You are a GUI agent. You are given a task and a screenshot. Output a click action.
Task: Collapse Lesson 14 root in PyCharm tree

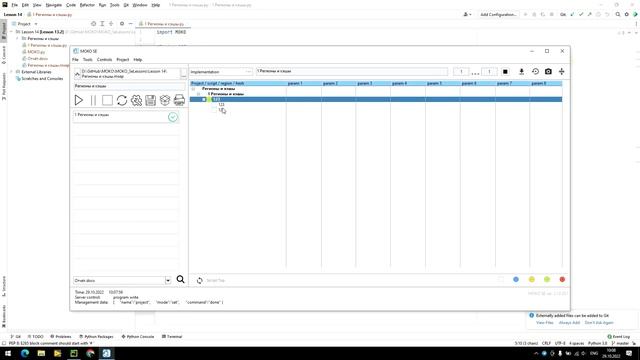tap(12, 31)
